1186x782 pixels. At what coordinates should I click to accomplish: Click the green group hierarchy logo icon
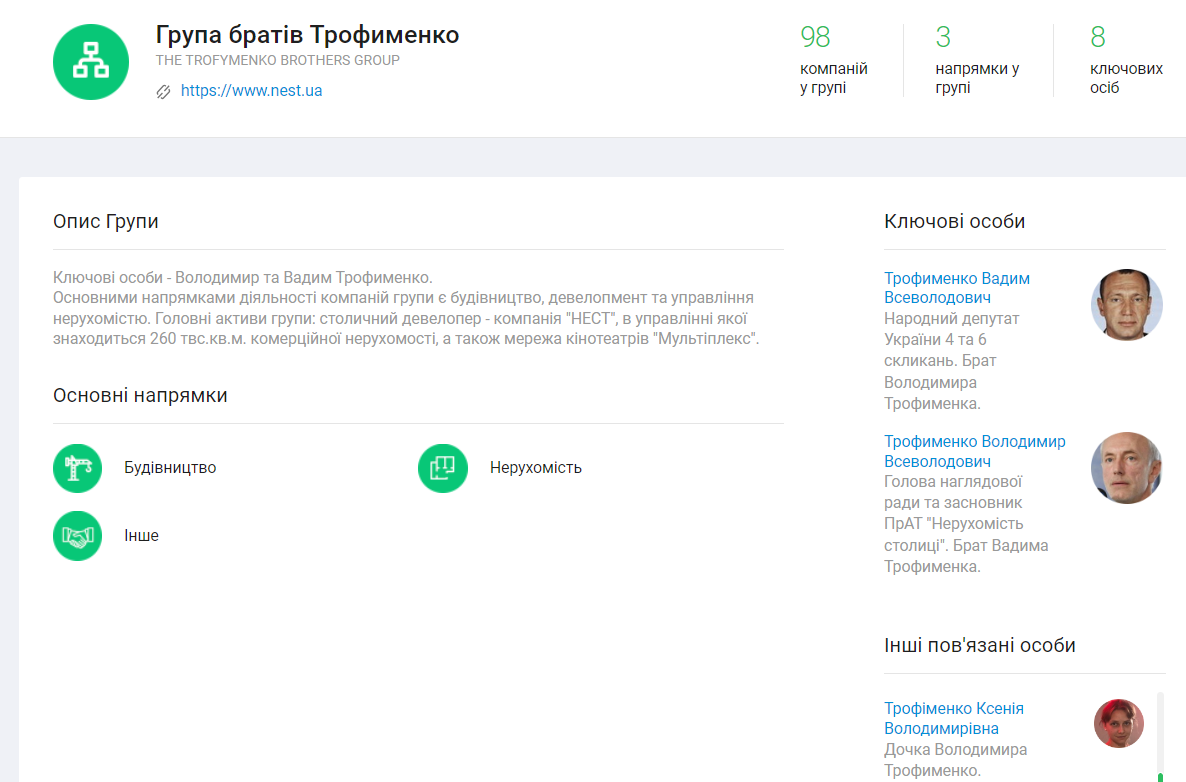[91, 62]
